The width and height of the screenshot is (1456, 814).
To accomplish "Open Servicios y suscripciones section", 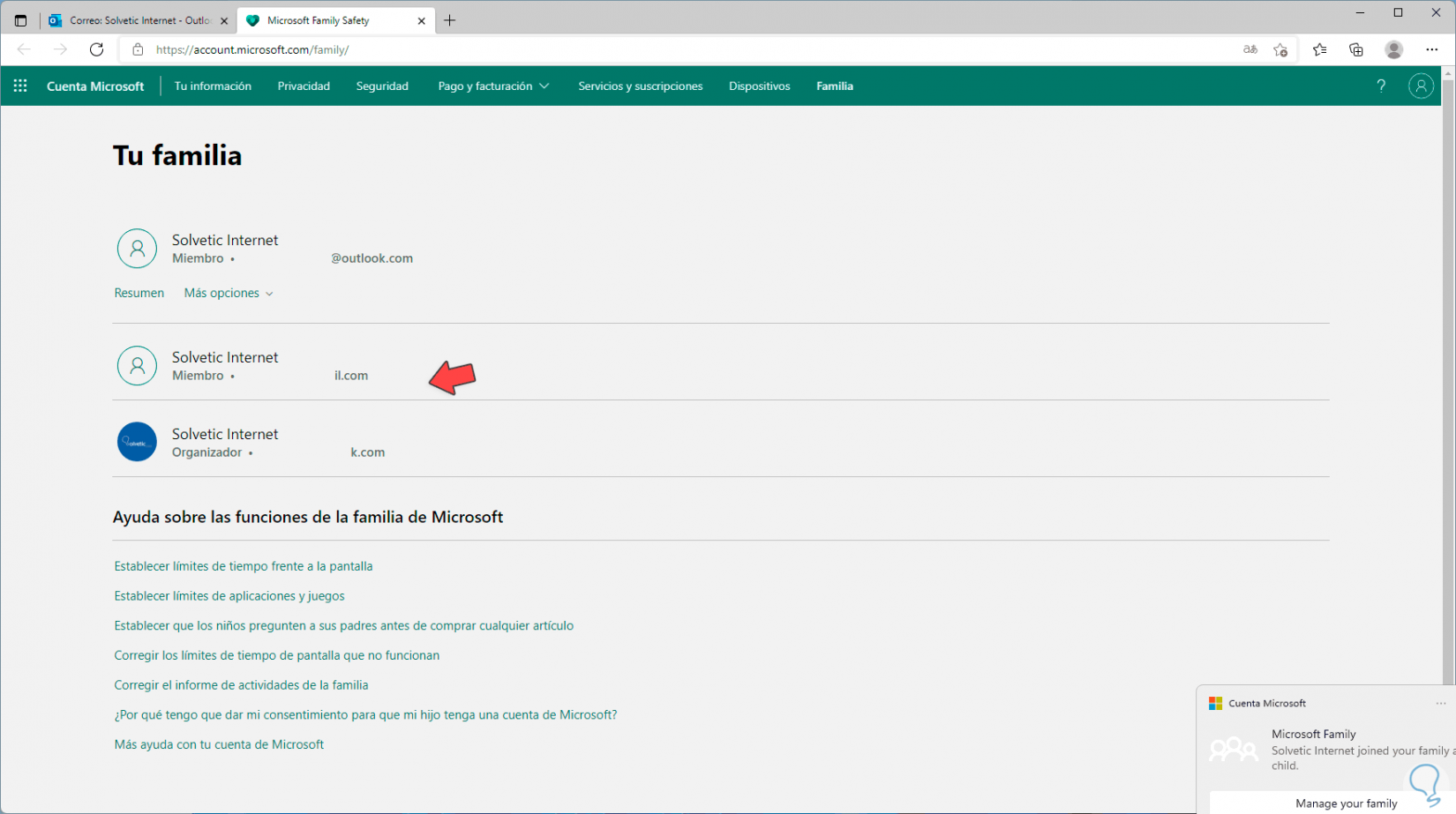I will [x=641, y=86].
